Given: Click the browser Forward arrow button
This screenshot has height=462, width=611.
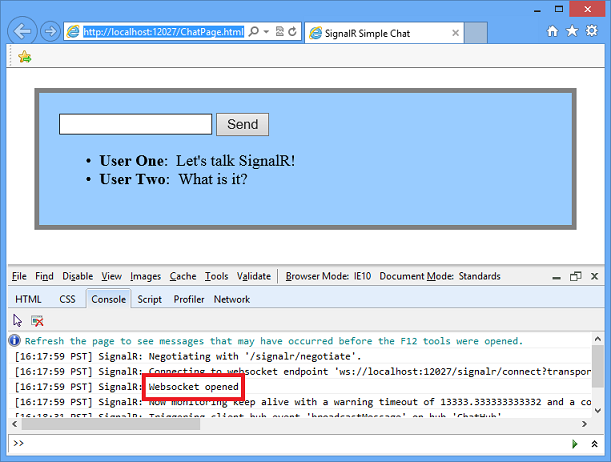Looking at the screenshot, I should point(50,32).
